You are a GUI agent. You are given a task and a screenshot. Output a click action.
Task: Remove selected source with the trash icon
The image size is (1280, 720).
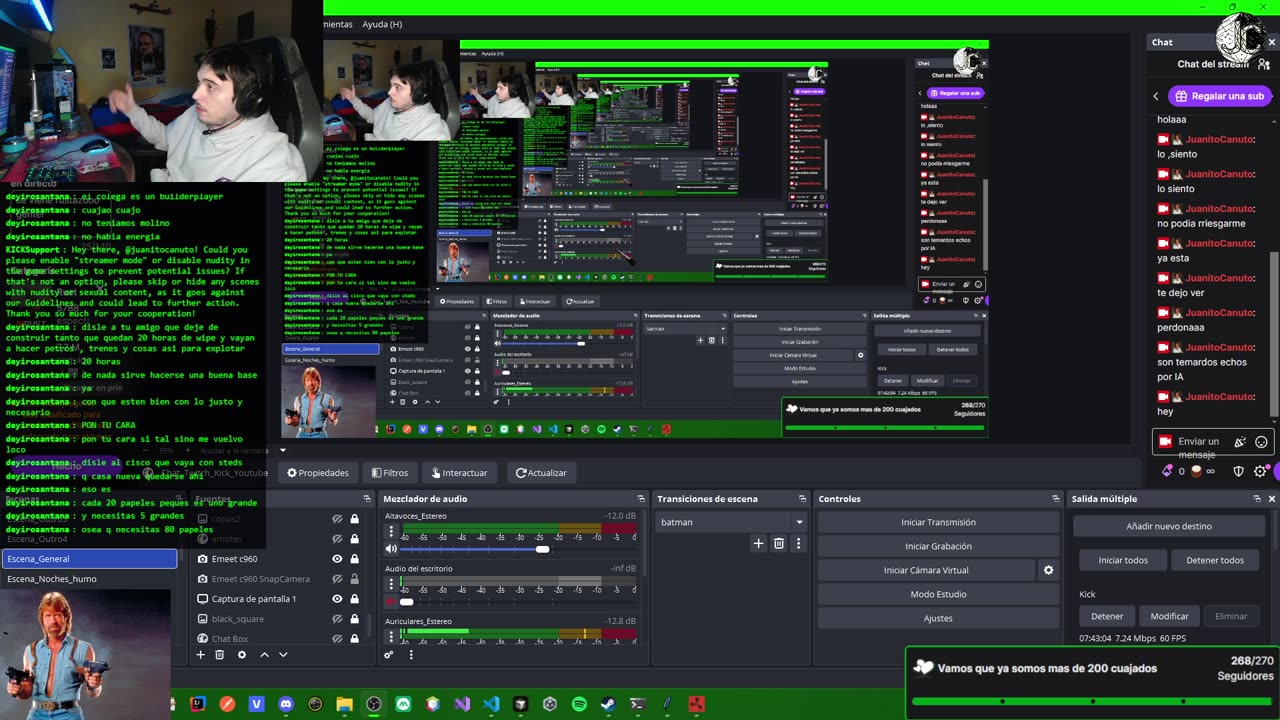click(220, 655)
